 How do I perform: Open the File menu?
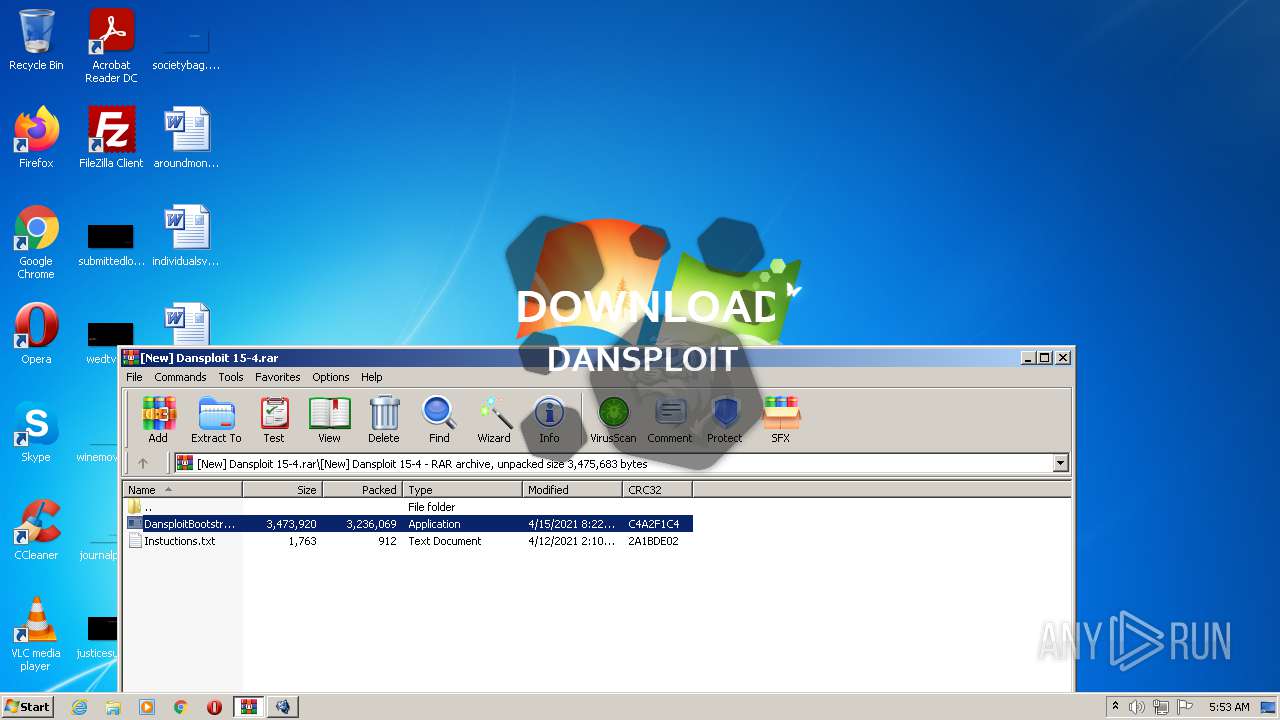134,377
